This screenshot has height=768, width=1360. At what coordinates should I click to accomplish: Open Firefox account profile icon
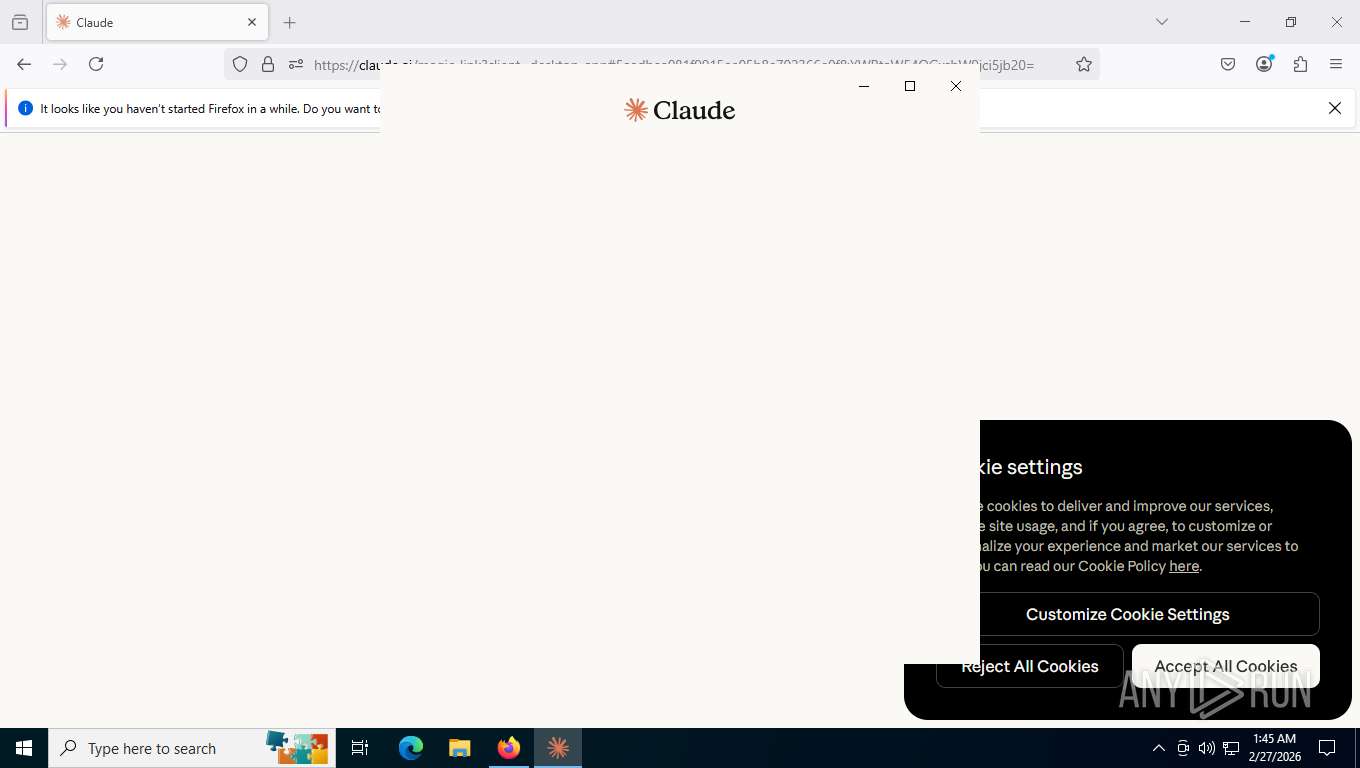click(1264, 64)
